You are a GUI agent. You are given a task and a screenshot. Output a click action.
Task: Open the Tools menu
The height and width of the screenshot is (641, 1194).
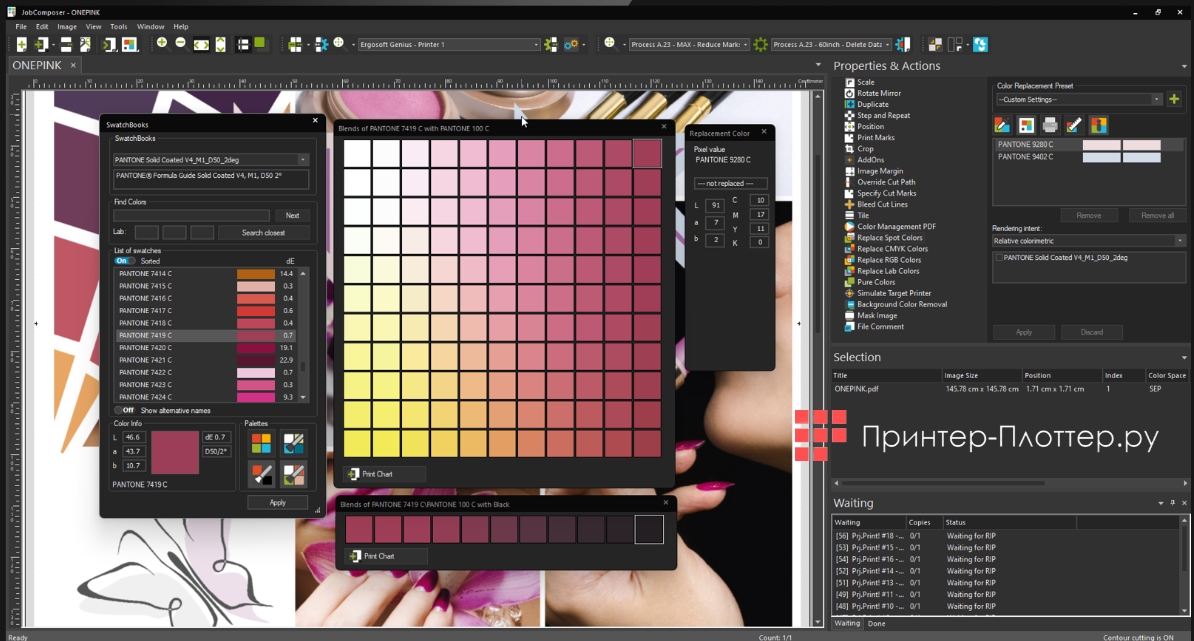point(118,27)
